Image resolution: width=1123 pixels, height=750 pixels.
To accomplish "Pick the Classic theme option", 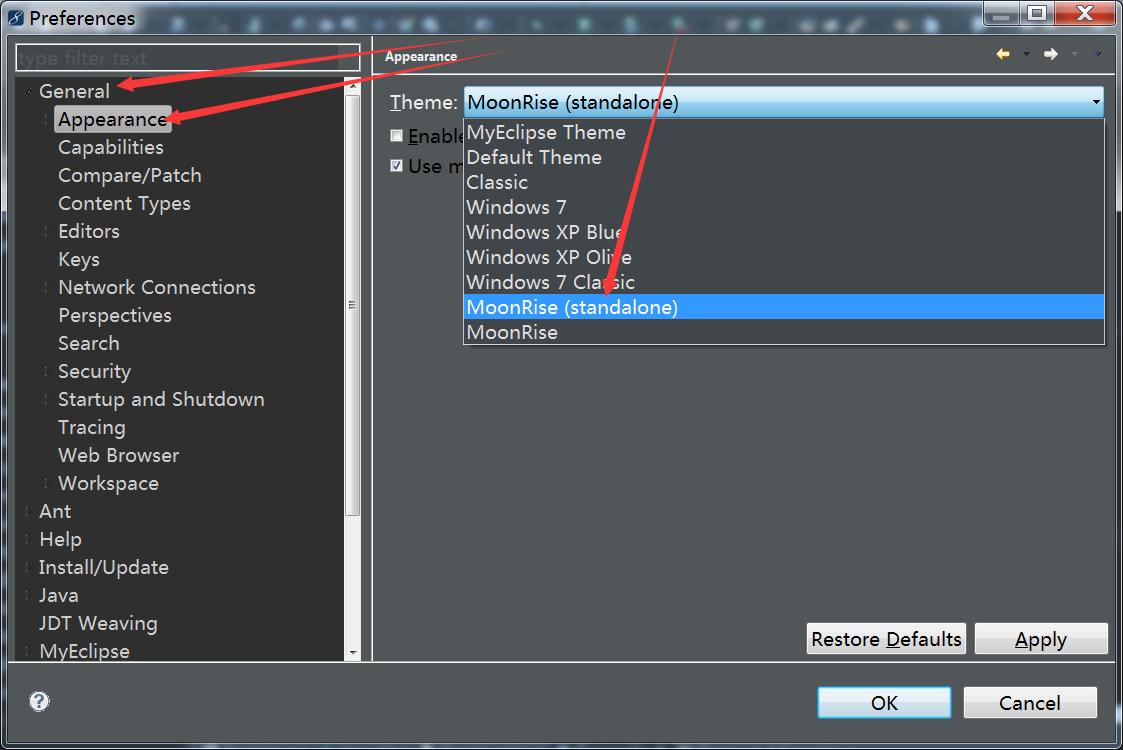I will pos(784,183).
